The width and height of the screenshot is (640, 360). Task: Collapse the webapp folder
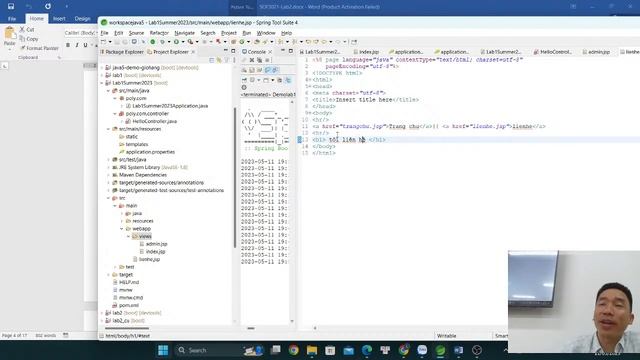coord(122,229)
